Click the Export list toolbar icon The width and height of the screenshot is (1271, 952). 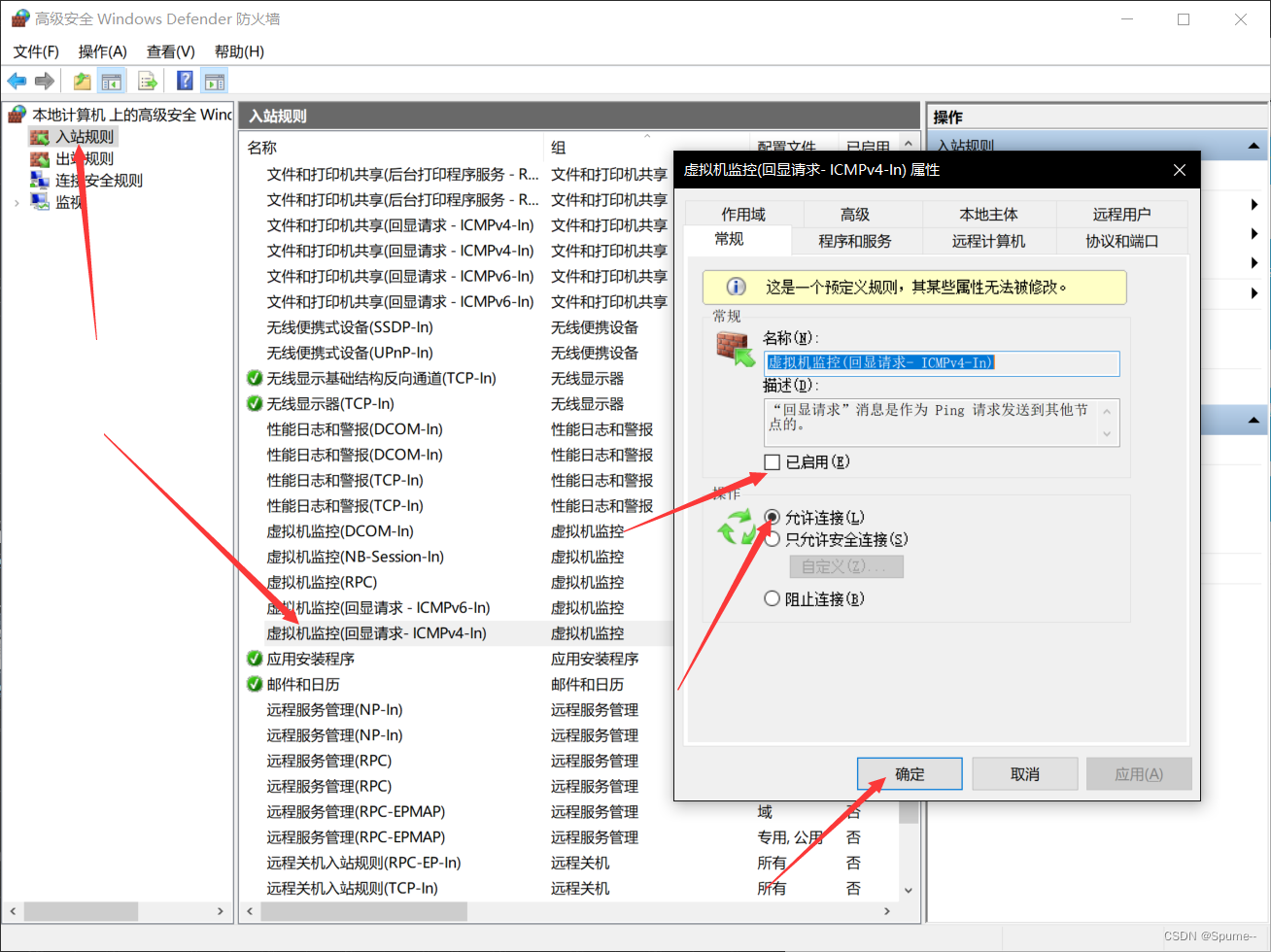148,82
